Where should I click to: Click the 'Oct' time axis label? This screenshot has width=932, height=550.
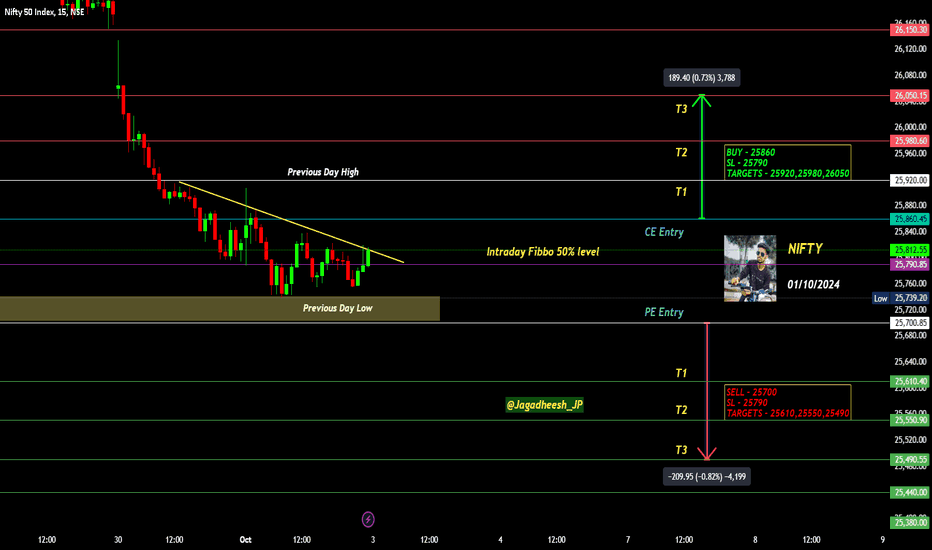pyautogui.click(x=245, y=540)
